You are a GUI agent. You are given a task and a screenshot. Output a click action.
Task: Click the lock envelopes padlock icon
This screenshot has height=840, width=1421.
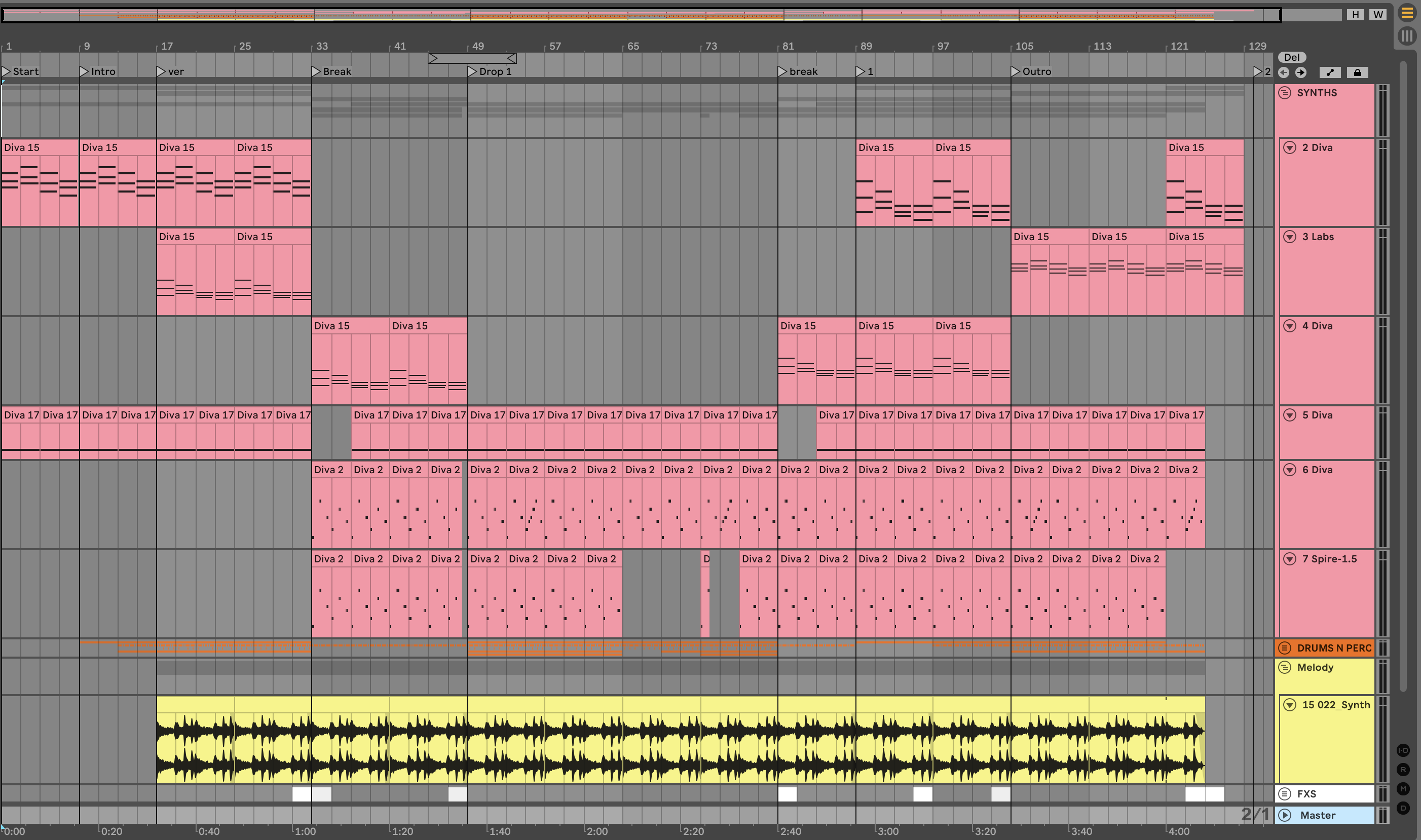[1357, 72]
